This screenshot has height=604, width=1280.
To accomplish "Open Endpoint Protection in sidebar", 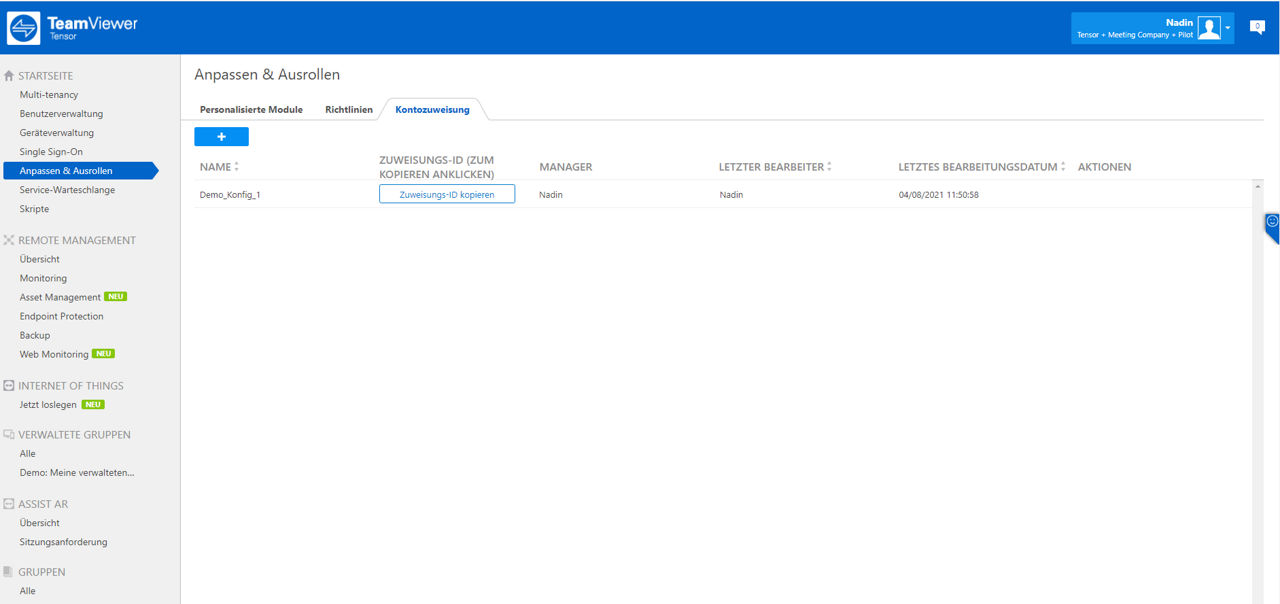I will tap(62, 316).
